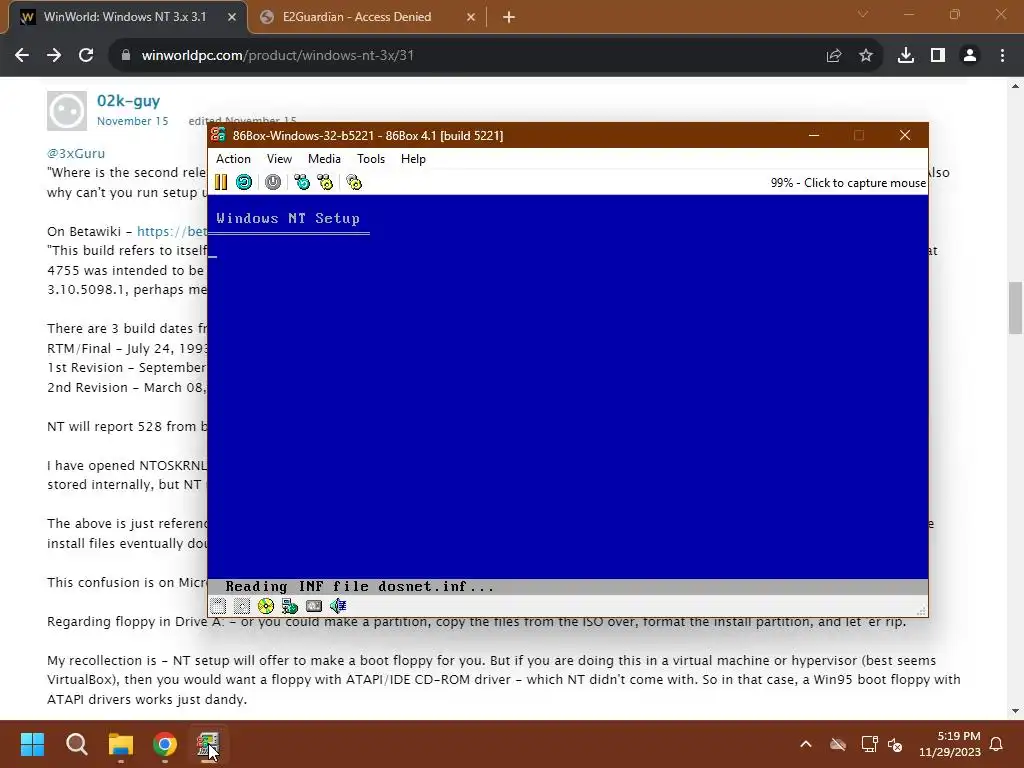Click the November 15 post date link
Viewport: 1024px width, 768px height.
133,121
